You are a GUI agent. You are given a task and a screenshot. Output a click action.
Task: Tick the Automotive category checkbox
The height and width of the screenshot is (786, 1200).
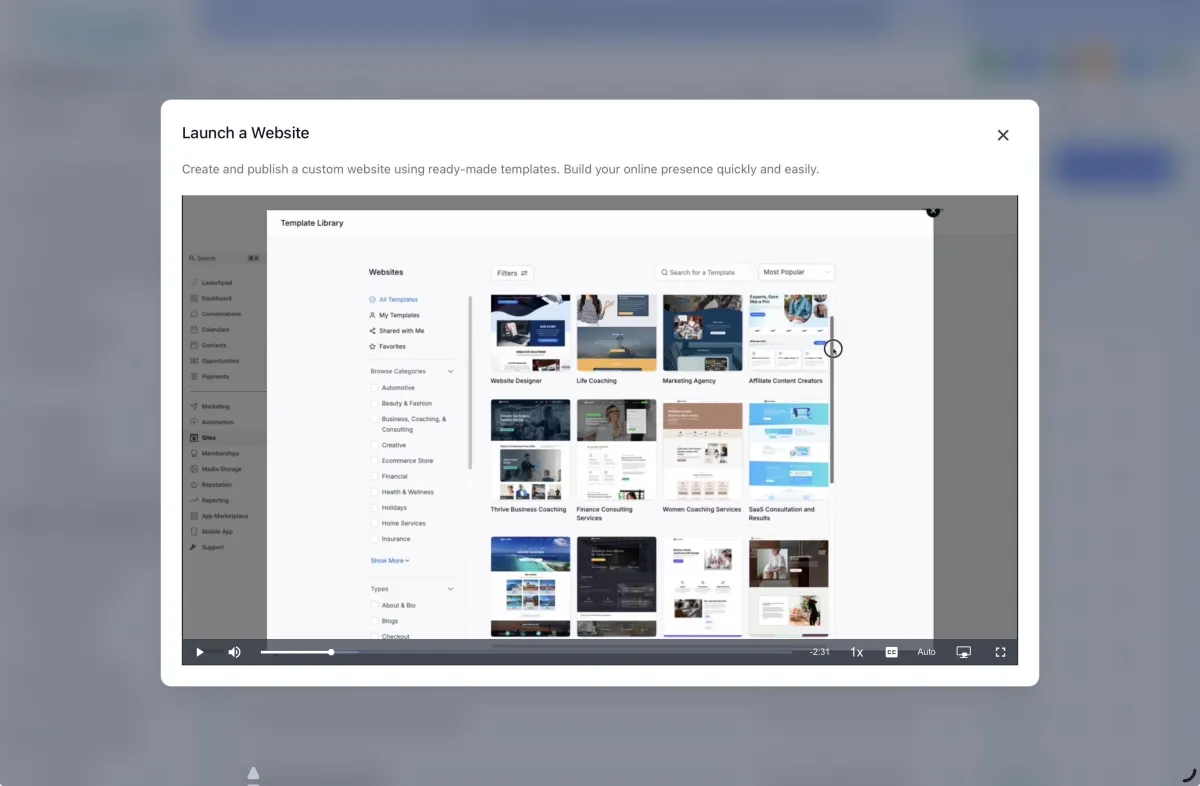point(375,388)
